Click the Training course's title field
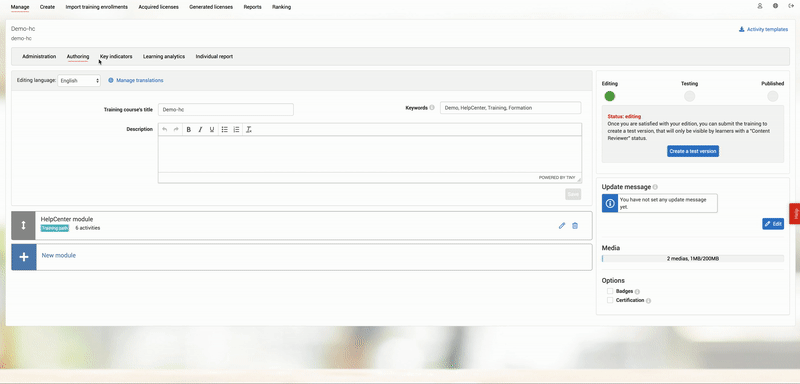This screenshot has height=384, width=800. click(x=226, y=110)
